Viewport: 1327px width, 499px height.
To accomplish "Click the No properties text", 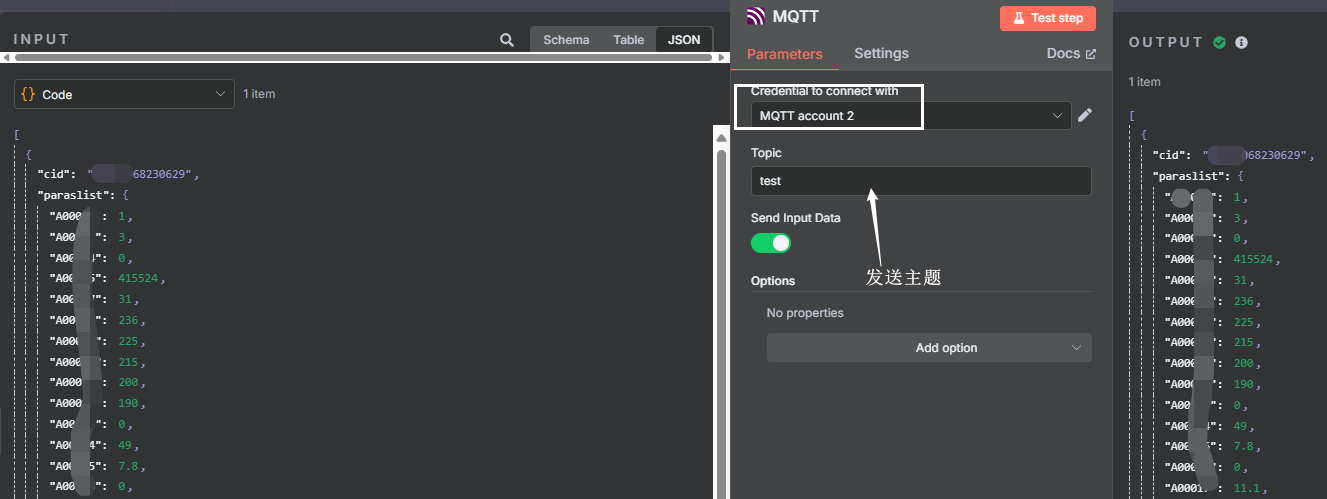I will (x=805, y=313).
